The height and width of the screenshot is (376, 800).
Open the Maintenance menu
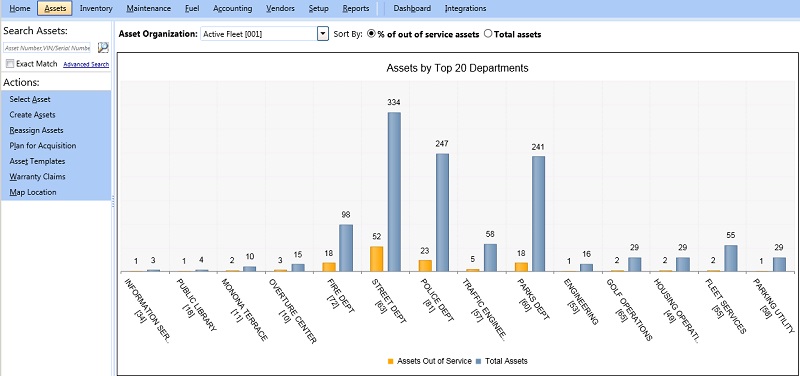pos(148,8)
